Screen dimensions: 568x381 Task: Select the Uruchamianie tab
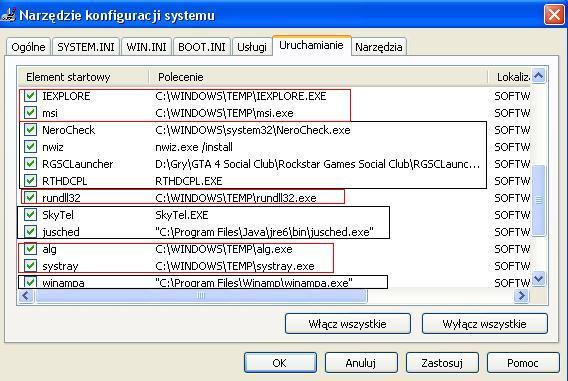[312, 45]
